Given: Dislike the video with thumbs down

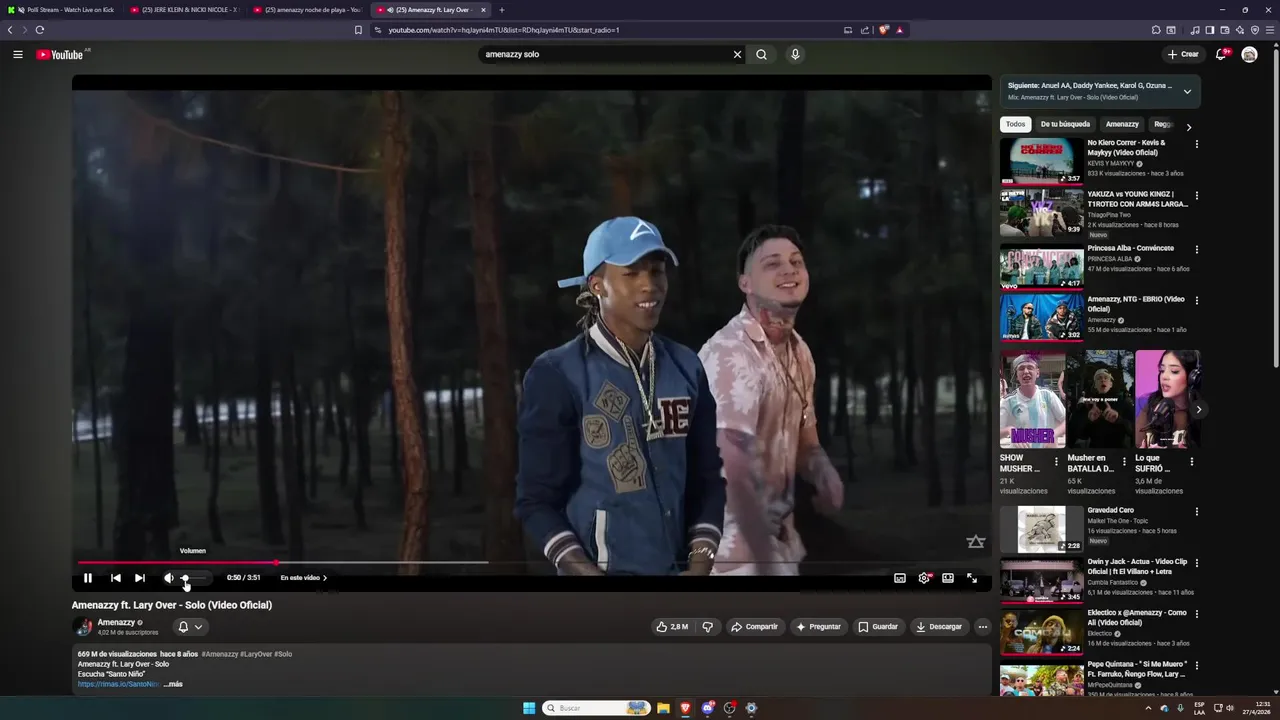Looking at the screenshot, I should click(708, 627).
